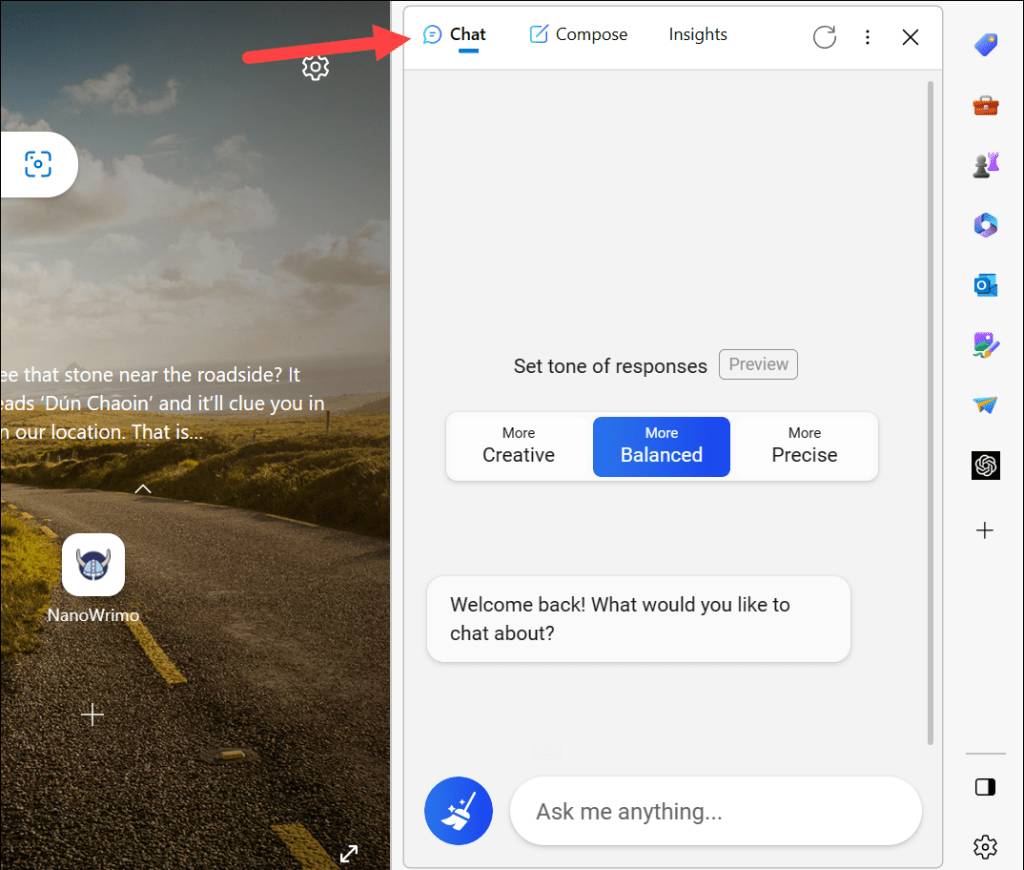
Task: Open the Shopping tag sidebar icon
Action: [x=985, y=45]
